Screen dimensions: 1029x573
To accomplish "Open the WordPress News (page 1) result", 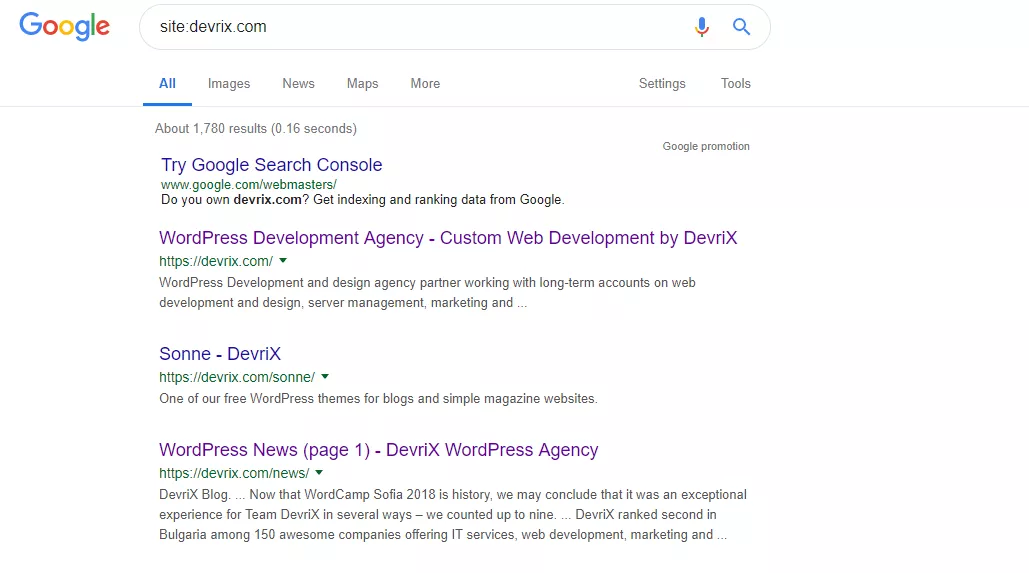I will 379,450.
